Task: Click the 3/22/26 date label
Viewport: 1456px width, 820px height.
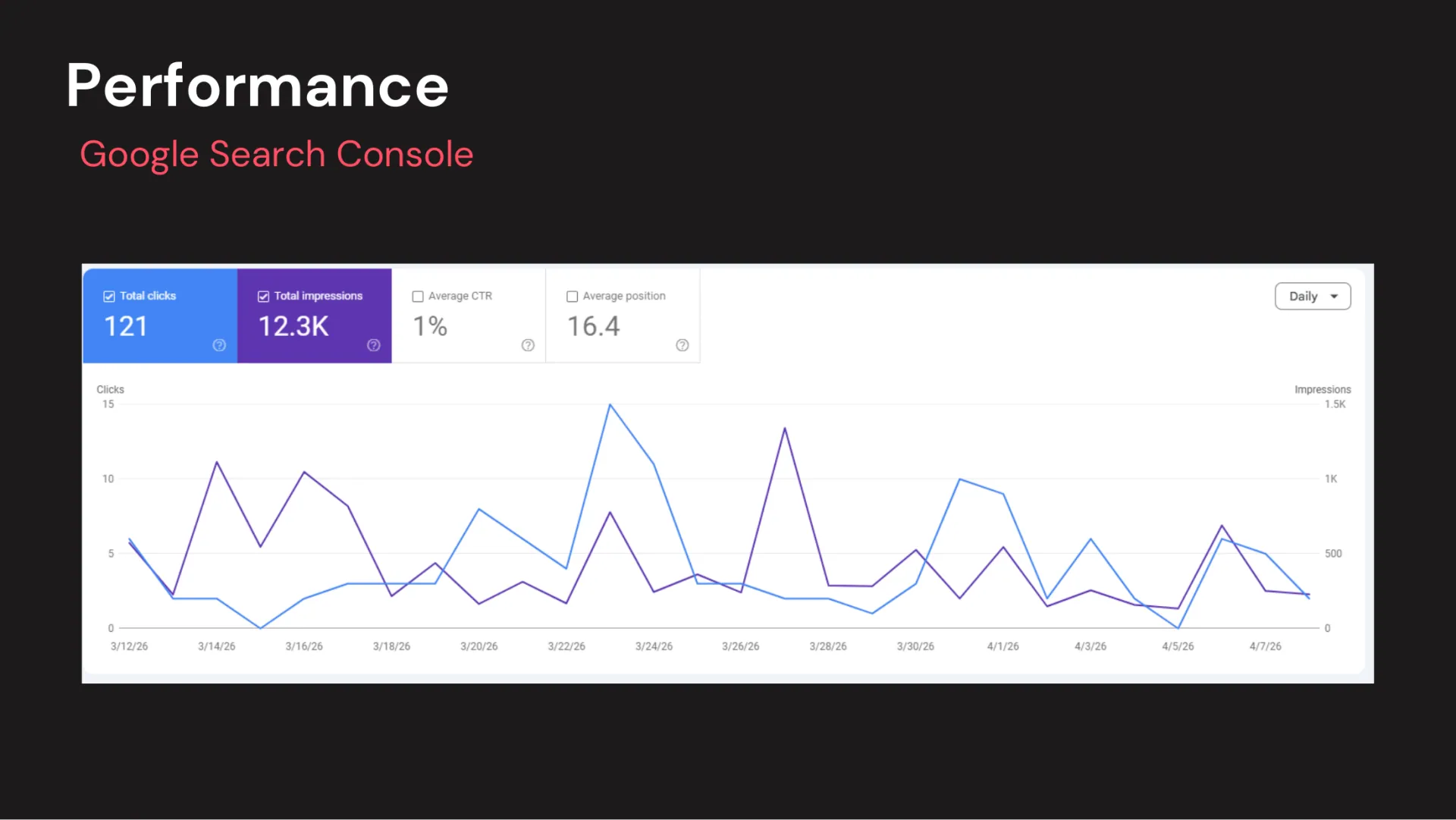Action: [x=566, y=646]
